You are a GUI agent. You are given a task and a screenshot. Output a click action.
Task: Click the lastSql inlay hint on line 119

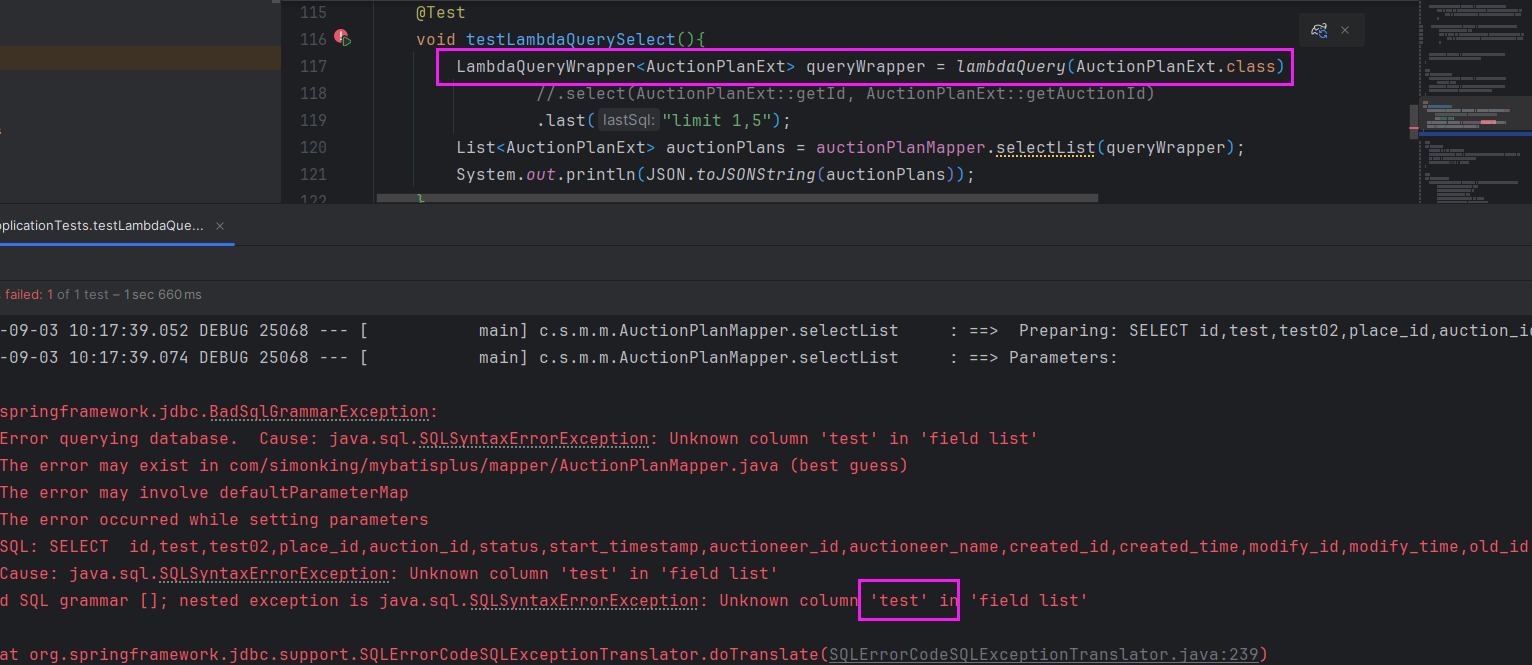(628, 121)
